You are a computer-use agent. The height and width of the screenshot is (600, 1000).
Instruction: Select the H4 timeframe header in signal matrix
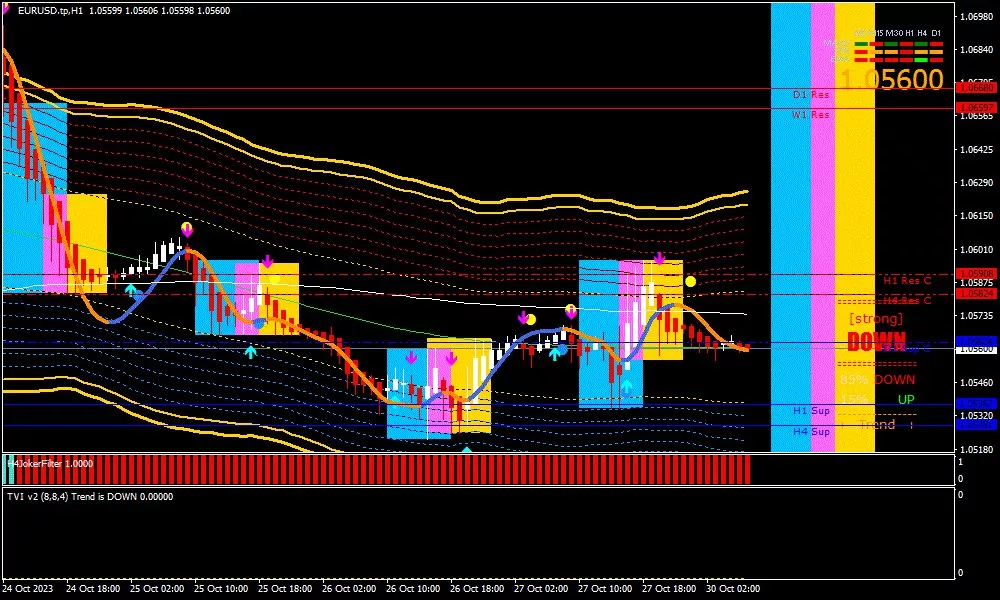[x=922, y=33]
